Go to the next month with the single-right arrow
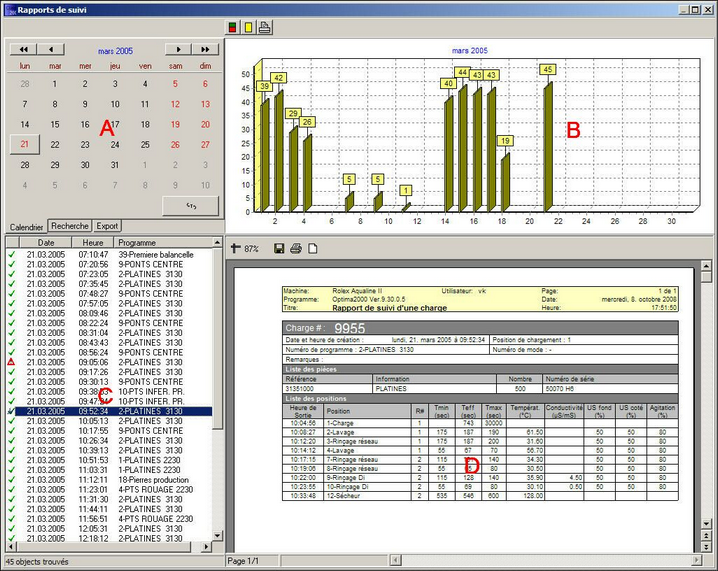The image size is (718, 571). pos(179,49)
